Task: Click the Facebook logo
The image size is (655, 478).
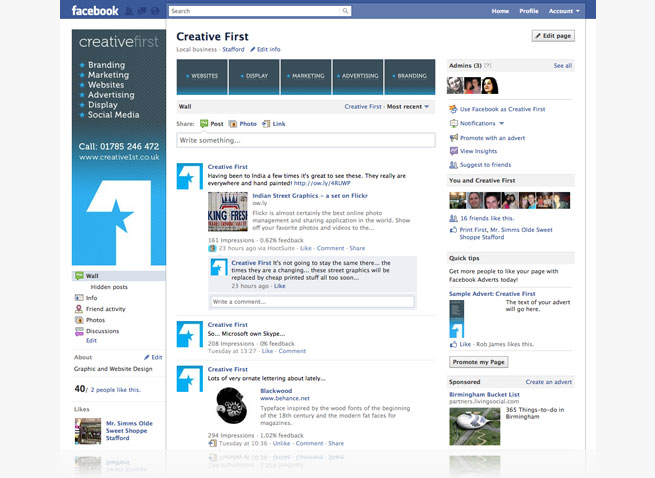Action: 95,10
